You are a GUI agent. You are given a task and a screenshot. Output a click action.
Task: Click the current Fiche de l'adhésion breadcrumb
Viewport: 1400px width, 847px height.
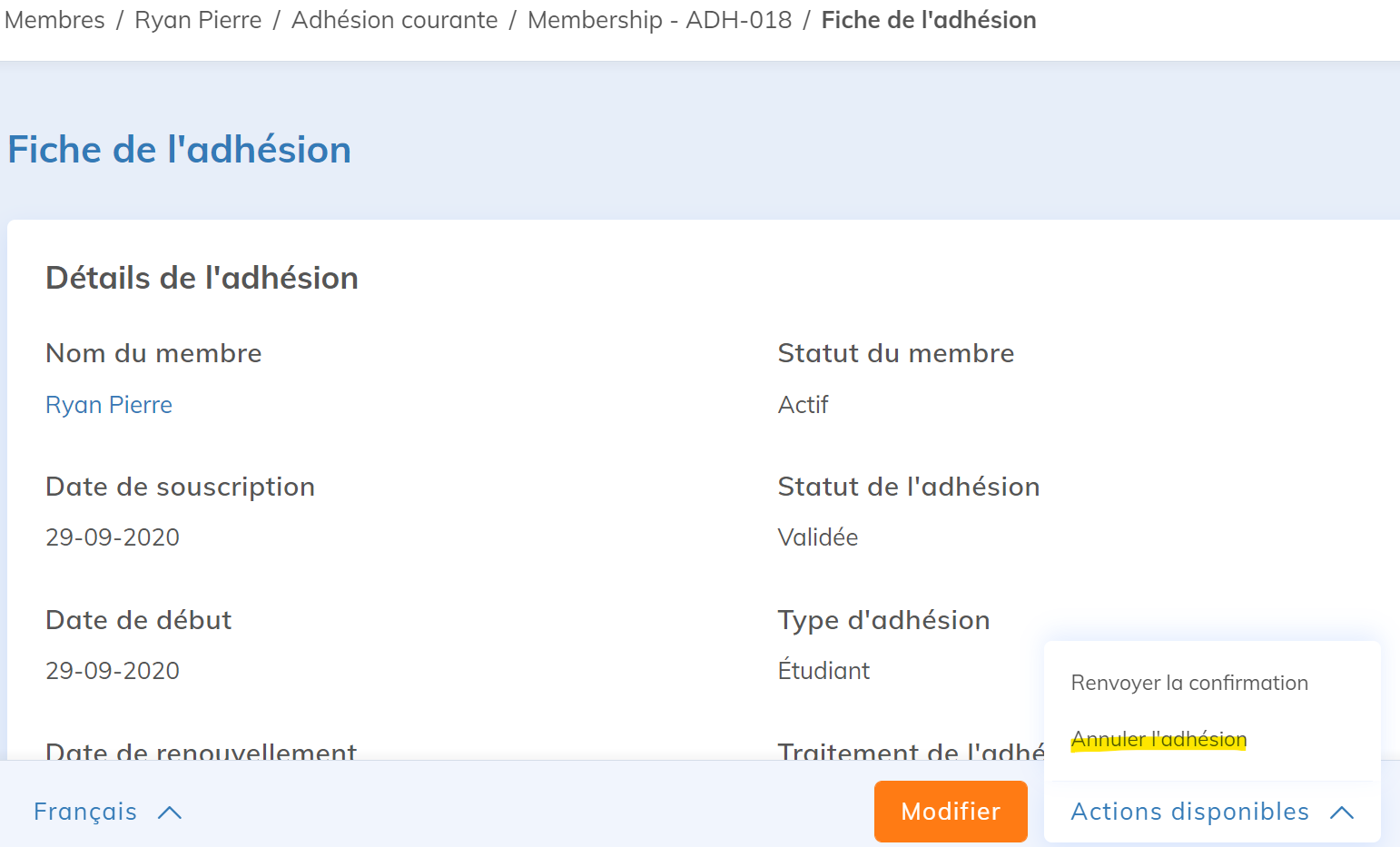click(928, 20)
